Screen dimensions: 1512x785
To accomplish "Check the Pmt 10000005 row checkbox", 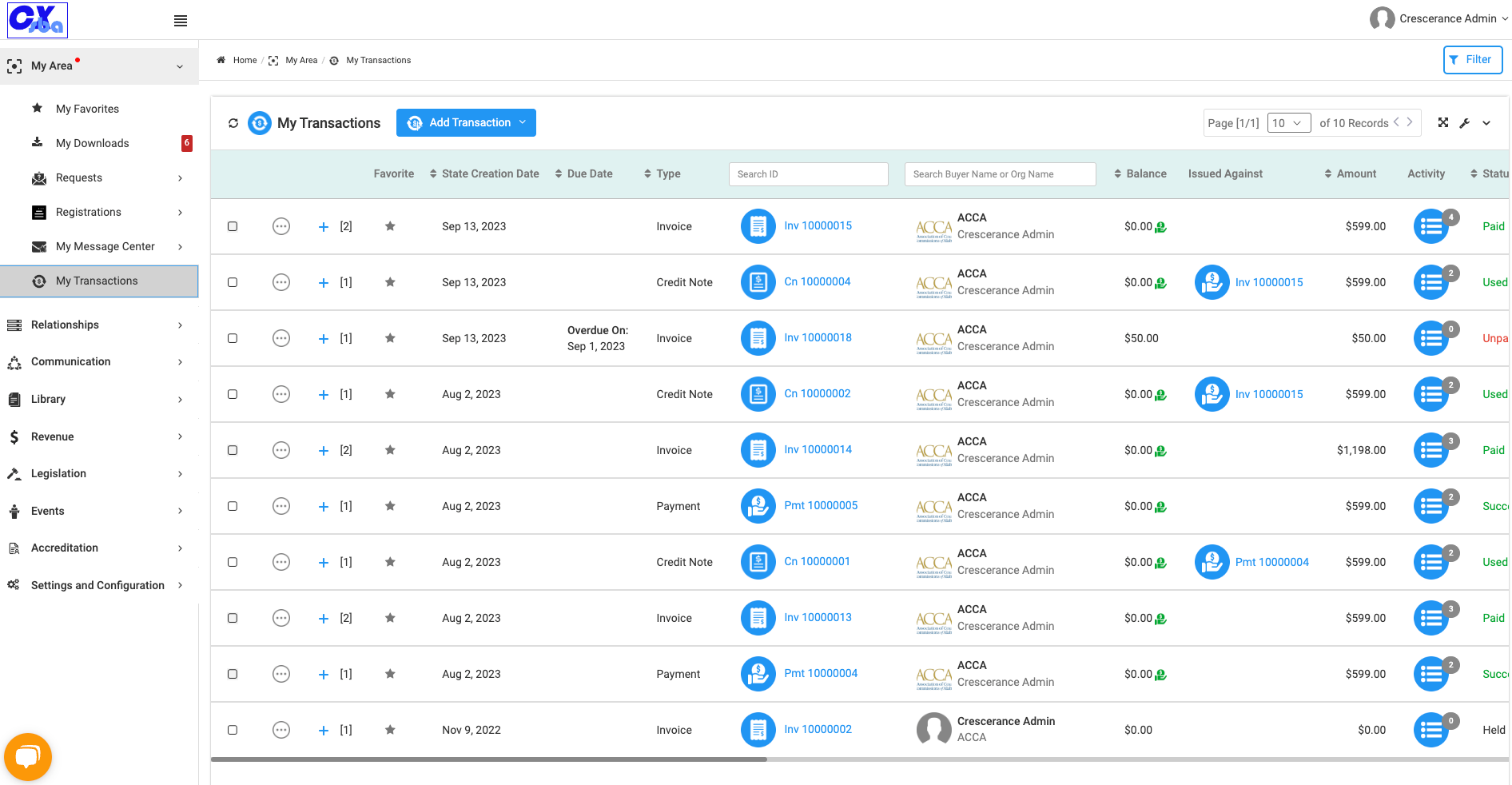I will [x=233, y=506].
